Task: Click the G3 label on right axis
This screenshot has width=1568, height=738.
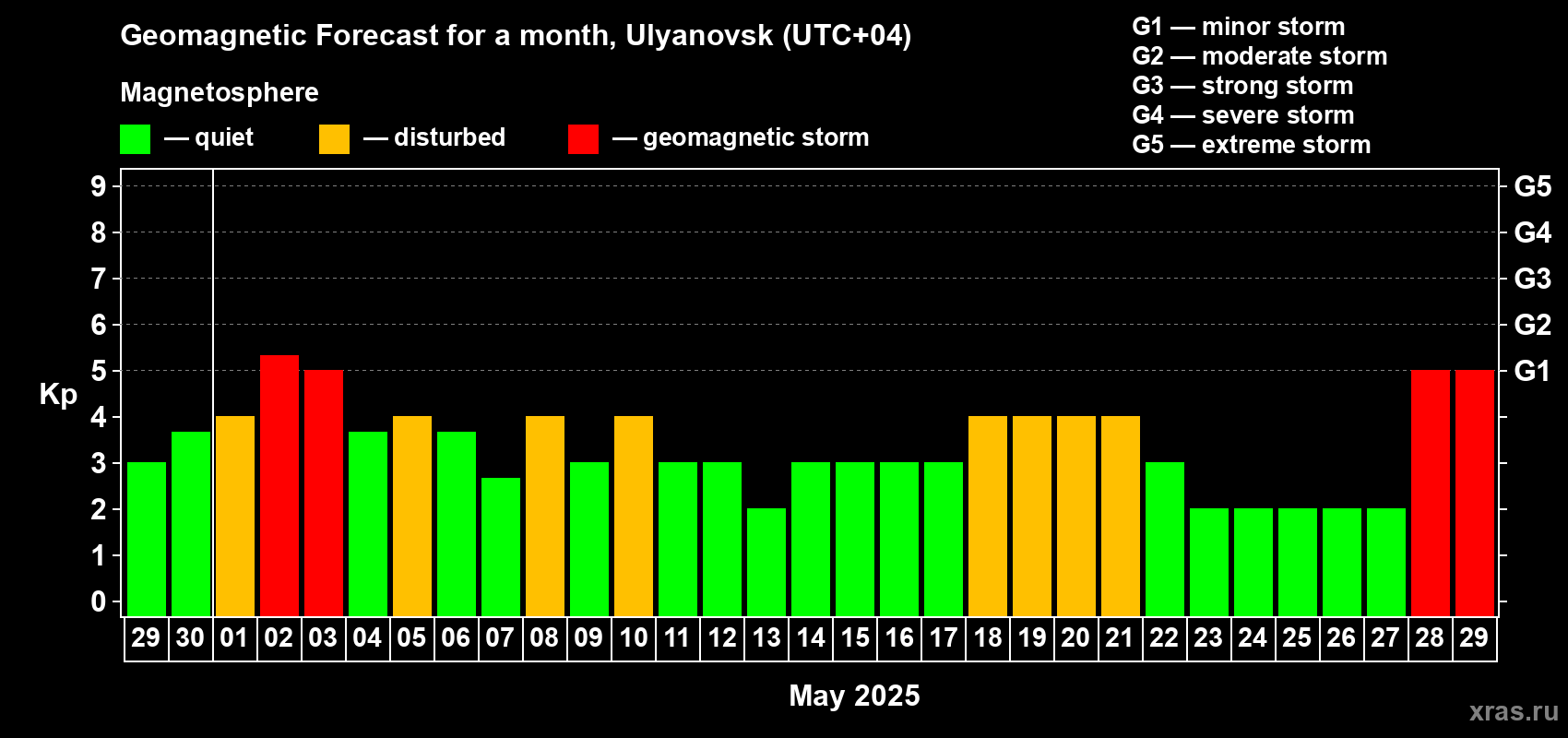Action: [1532, 279]
